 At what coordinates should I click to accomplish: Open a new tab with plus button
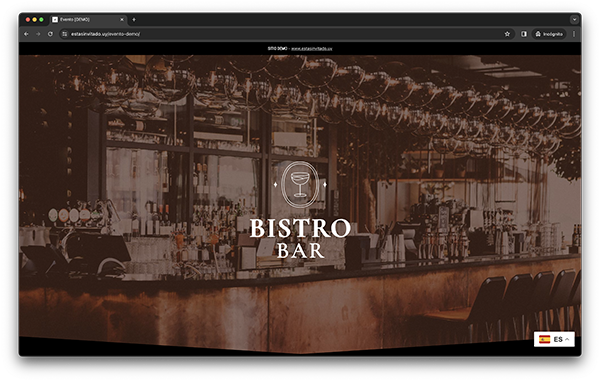(x=134, y=20)
